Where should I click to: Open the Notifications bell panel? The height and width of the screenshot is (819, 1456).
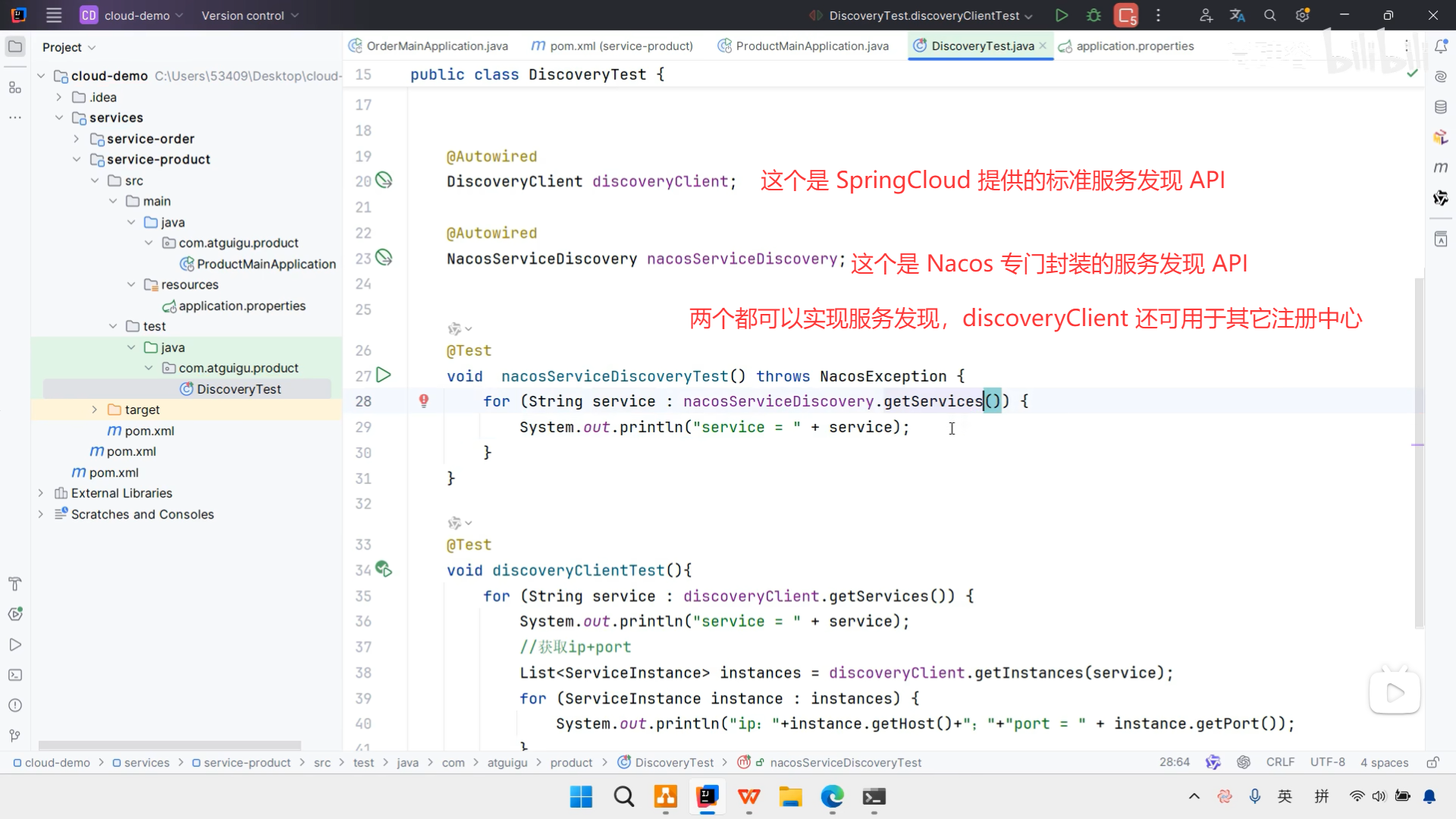coord(1441,47)
